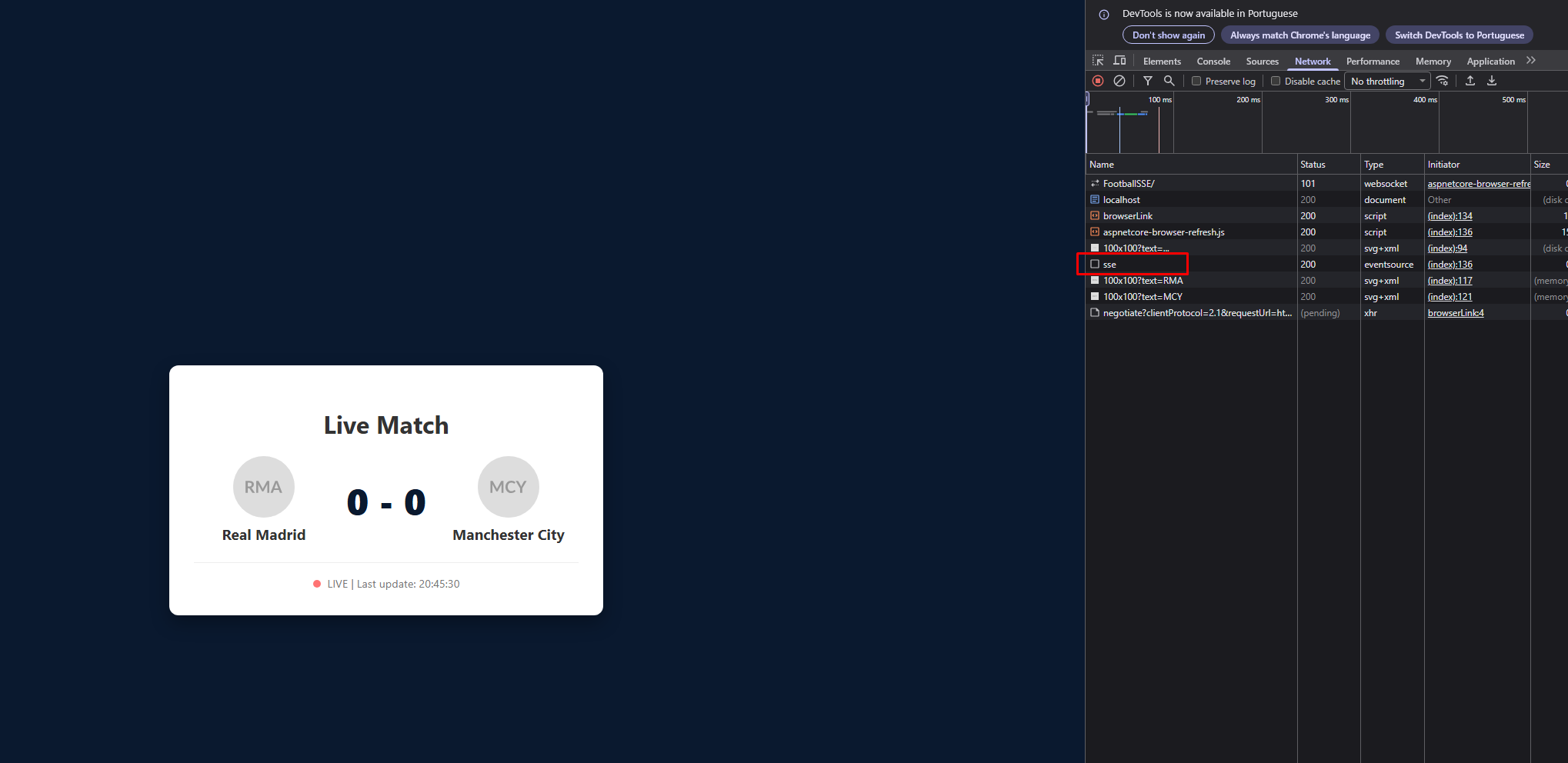Enable the Disable cache checkbox
The image size is (1568, 763).
pyautogui.click(x=1276, y=81)
